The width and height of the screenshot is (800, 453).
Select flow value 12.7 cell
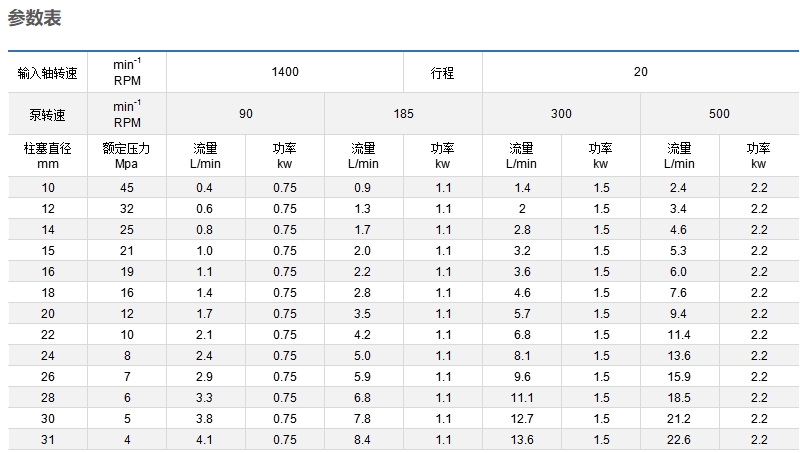(522, 419)
